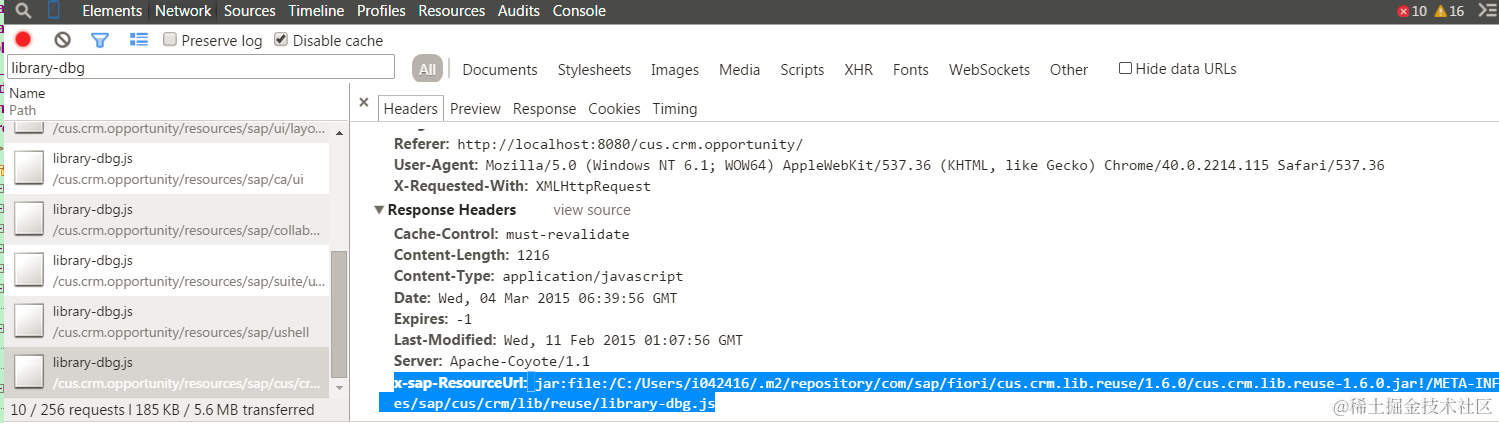Click the Name Path column header

click(175, 101)
